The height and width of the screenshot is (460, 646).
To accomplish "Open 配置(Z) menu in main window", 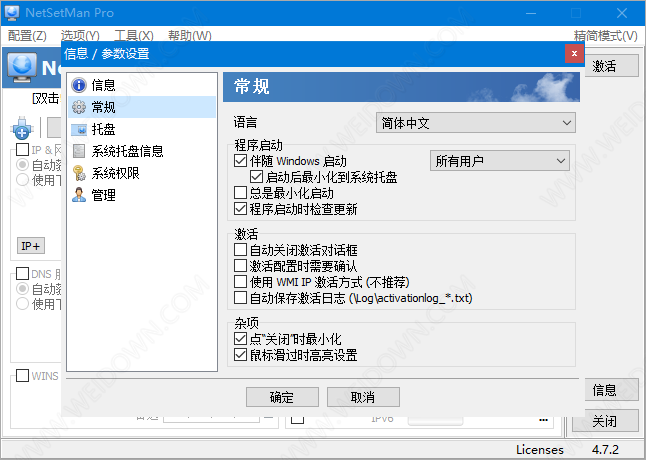I will pos(27,36).
